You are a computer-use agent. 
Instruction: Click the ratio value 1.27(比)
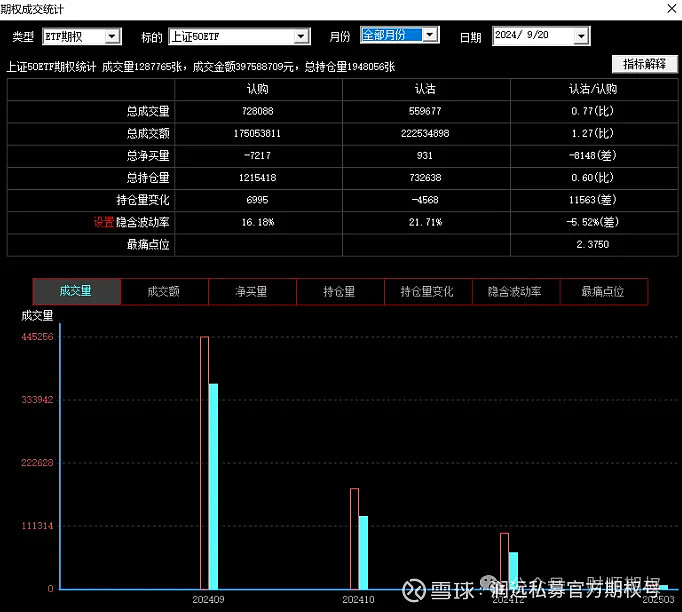coord(592,134)
